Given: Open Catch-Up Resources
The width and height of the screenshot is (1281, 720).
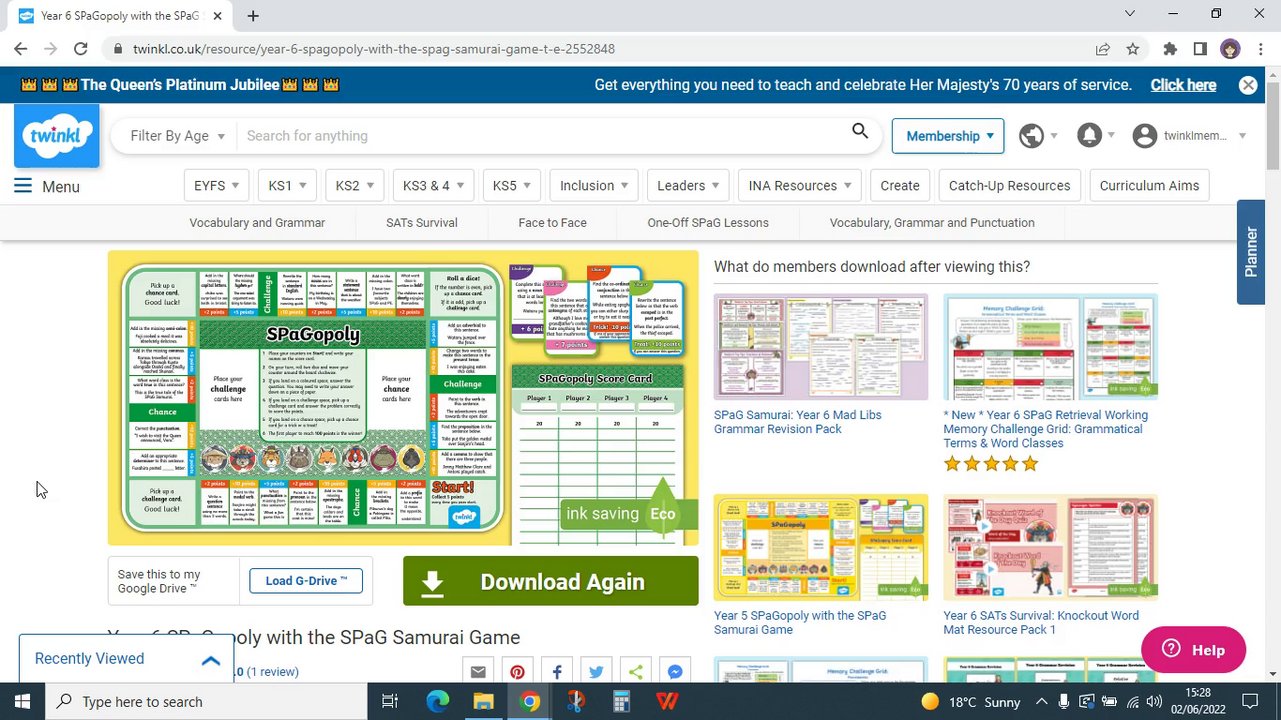Looking at the screenshot, I should (1009, 185).
